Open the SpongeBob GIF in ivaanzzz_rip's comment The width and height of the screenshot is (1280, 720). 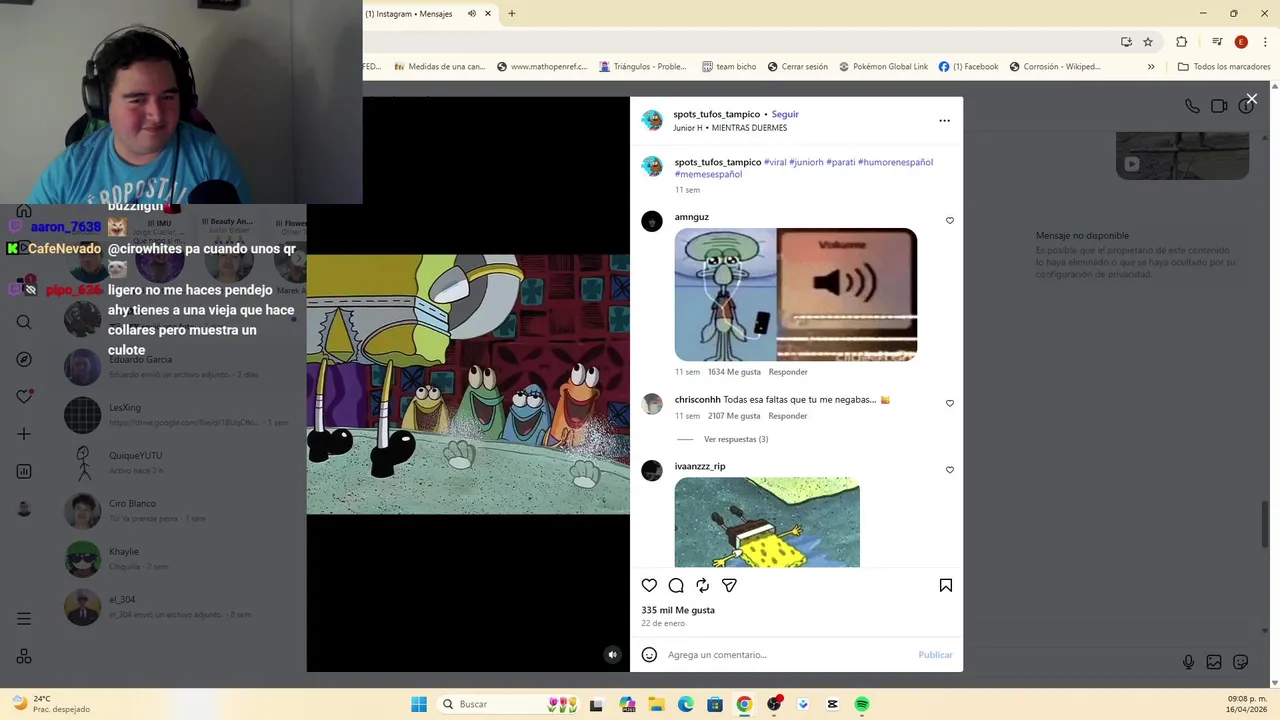(767, 522)
